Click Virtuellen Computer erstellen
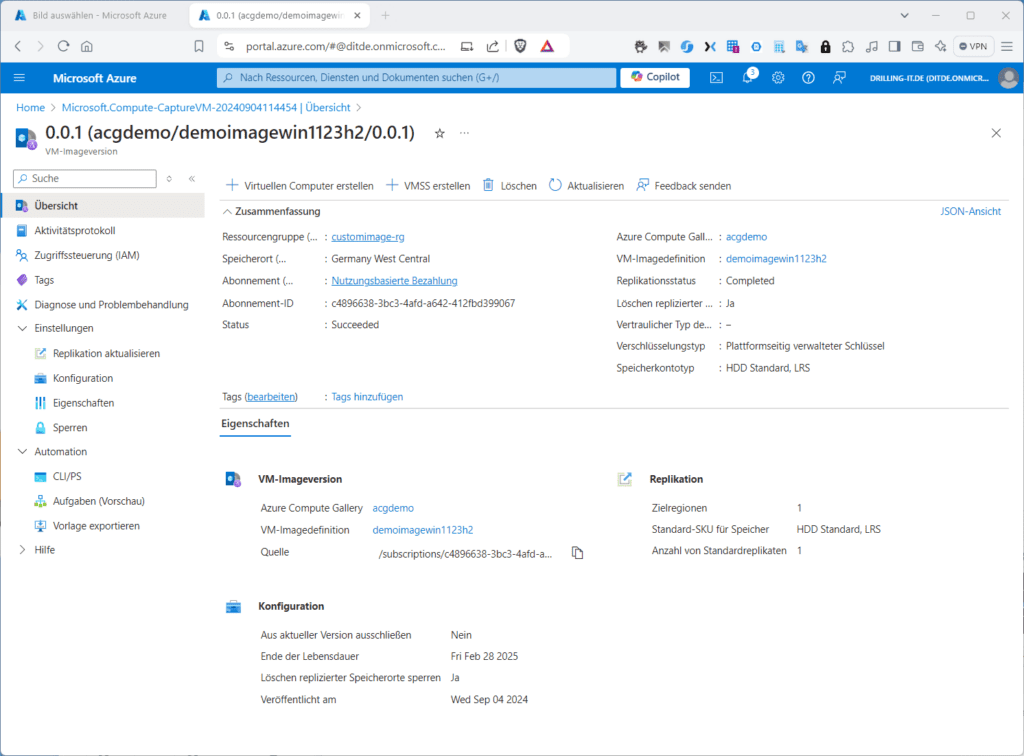 [x=300, y=185]
